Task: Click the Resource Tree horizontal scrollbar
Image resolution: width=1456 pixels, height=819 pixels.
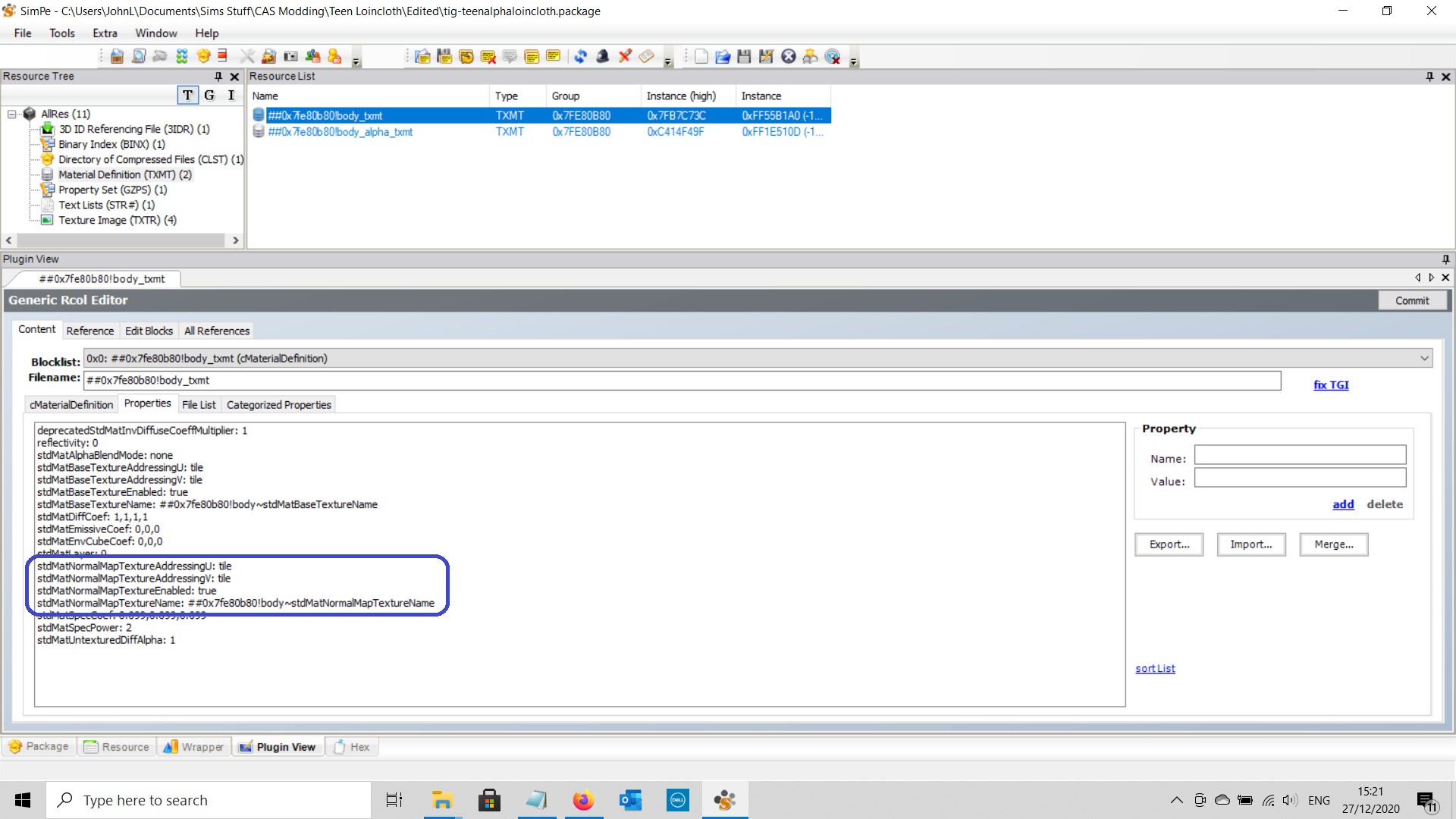Action: [x=121, y=240]
